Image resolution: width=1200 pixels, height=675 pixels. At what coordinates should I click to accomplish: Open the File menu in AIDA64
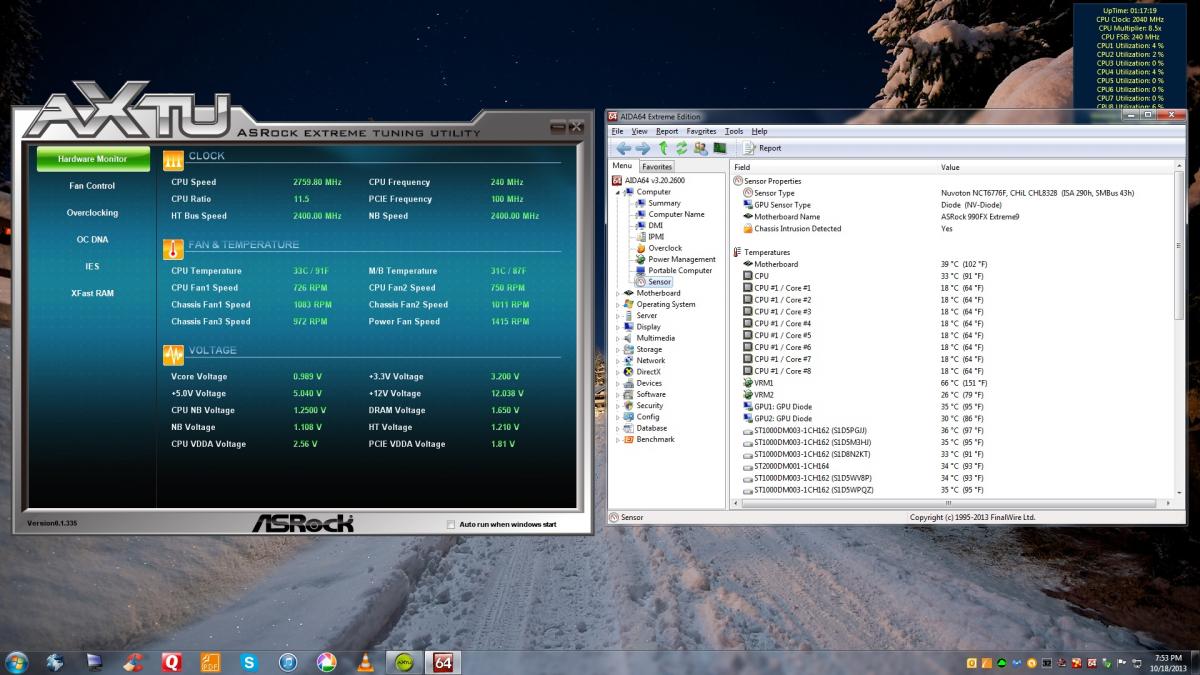coord(617,131)
